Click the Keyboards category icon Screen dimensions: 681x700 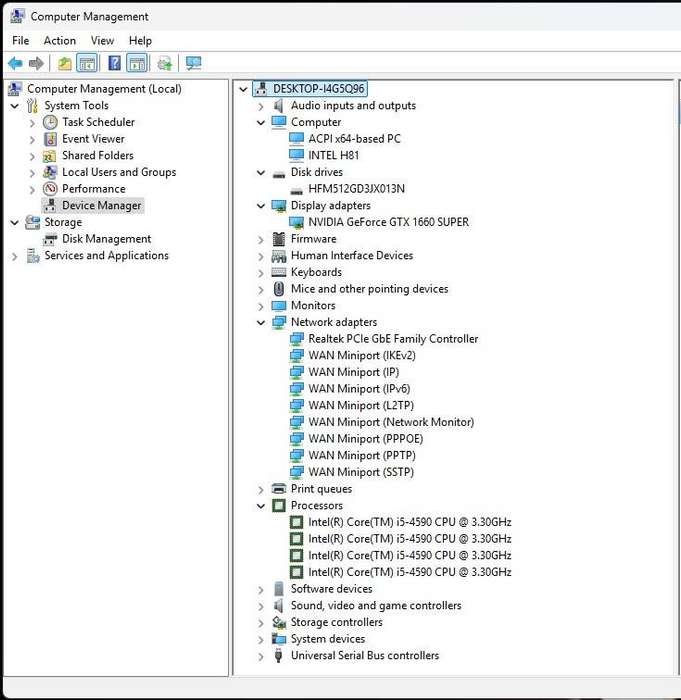coord(279,272)
